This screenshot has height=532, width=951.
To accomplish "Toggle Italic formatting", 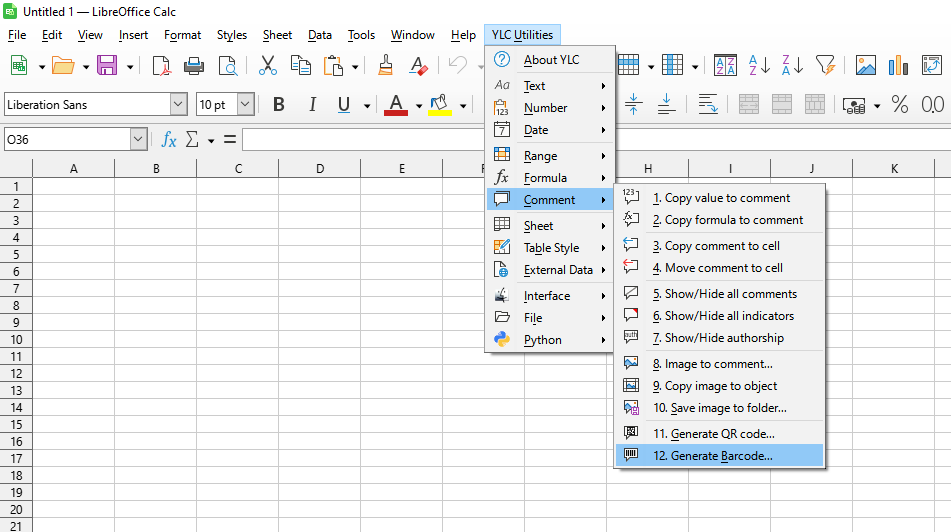I will [312, 105].
